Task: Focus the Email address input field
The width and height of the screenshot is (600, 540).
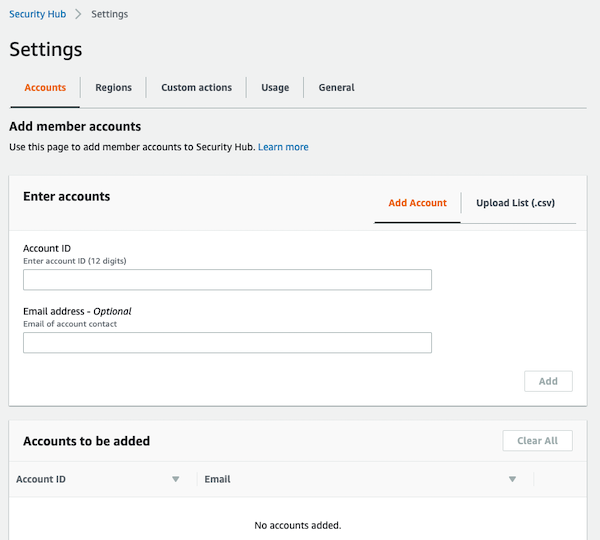Action: coord(227,343)
